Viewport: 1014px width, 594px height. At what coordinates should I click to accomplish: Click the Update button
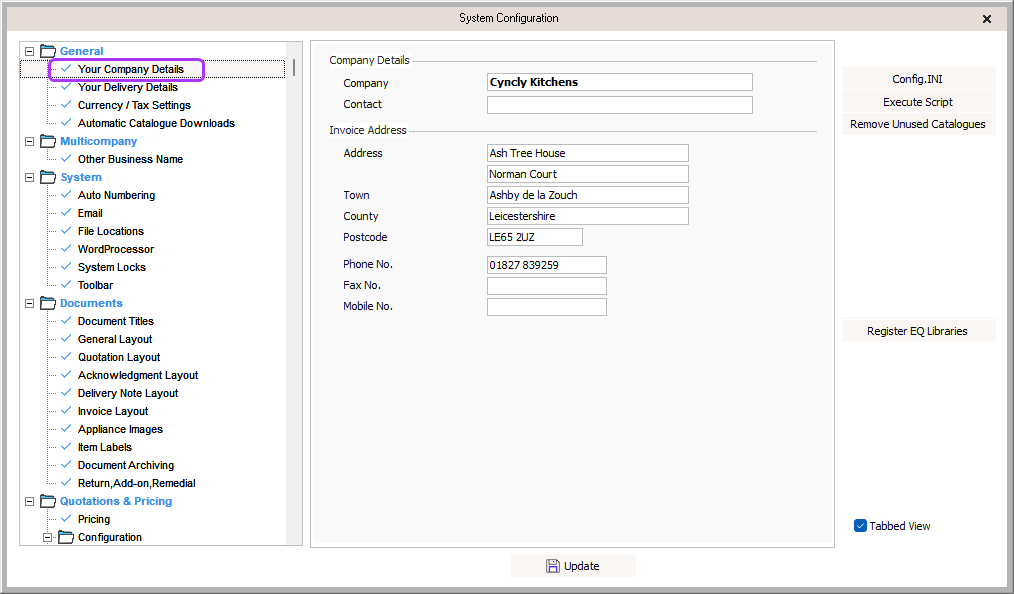(x=574, y=566)
